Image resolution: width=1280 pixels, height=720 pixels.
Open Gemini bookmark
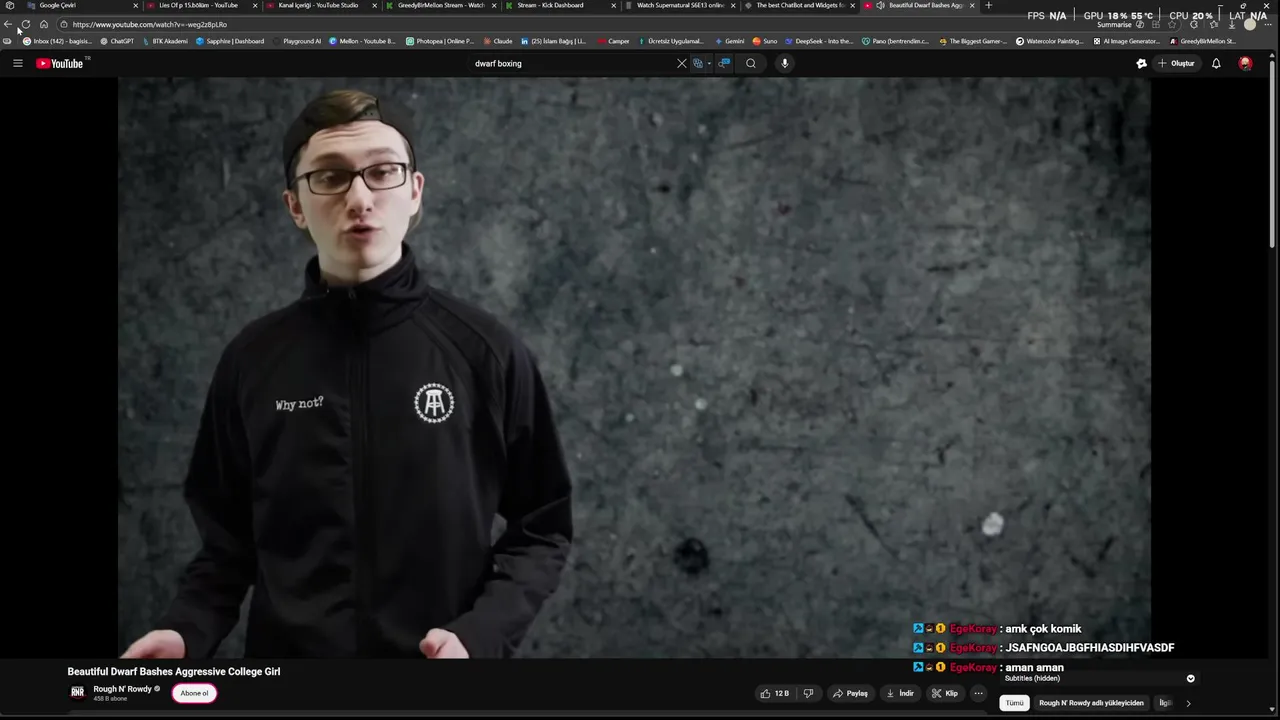pos(729,41)
